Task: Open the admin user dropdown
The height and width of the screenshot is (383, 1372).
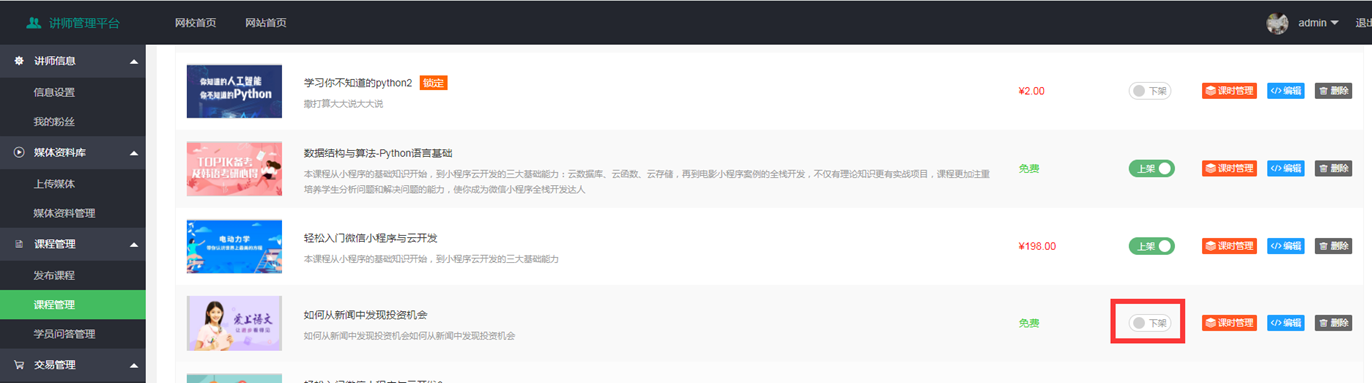Action: tap(1317, 23)
